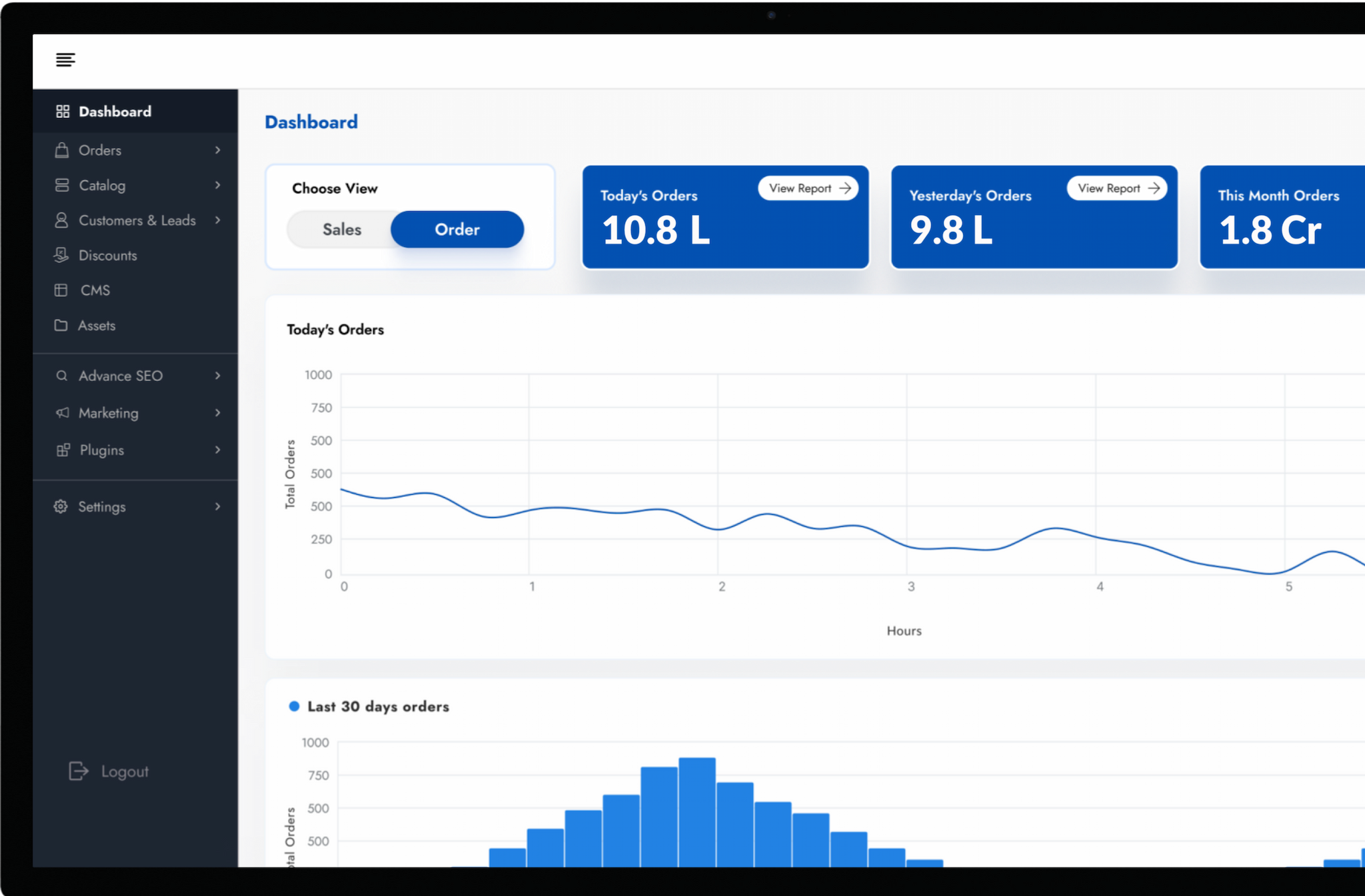Click the Orders bag icon
The width and height of the screenshot is (1365, 896).
[x=62, y=150]
